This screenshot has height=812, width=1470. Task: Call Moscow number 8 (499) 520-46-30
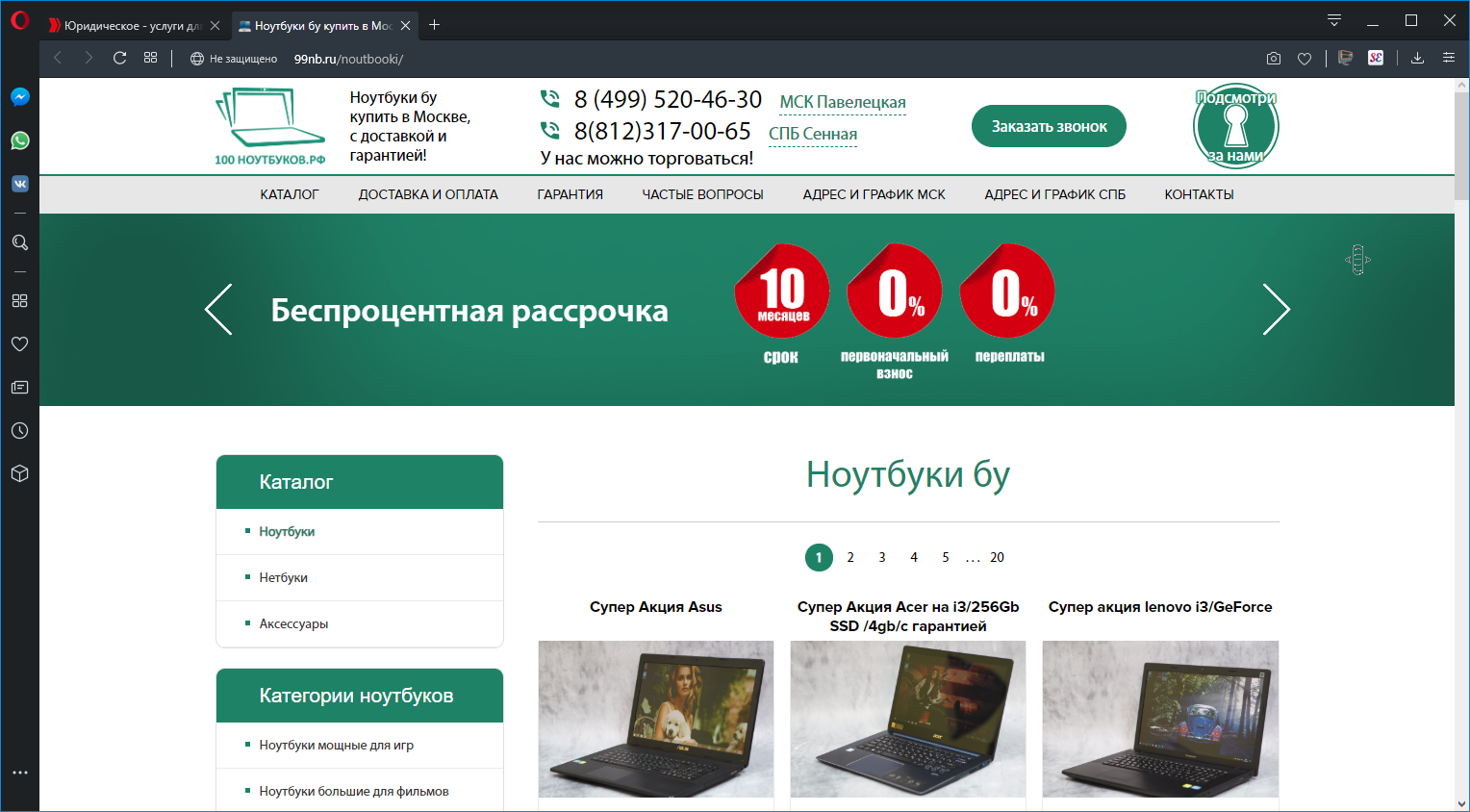668,99
